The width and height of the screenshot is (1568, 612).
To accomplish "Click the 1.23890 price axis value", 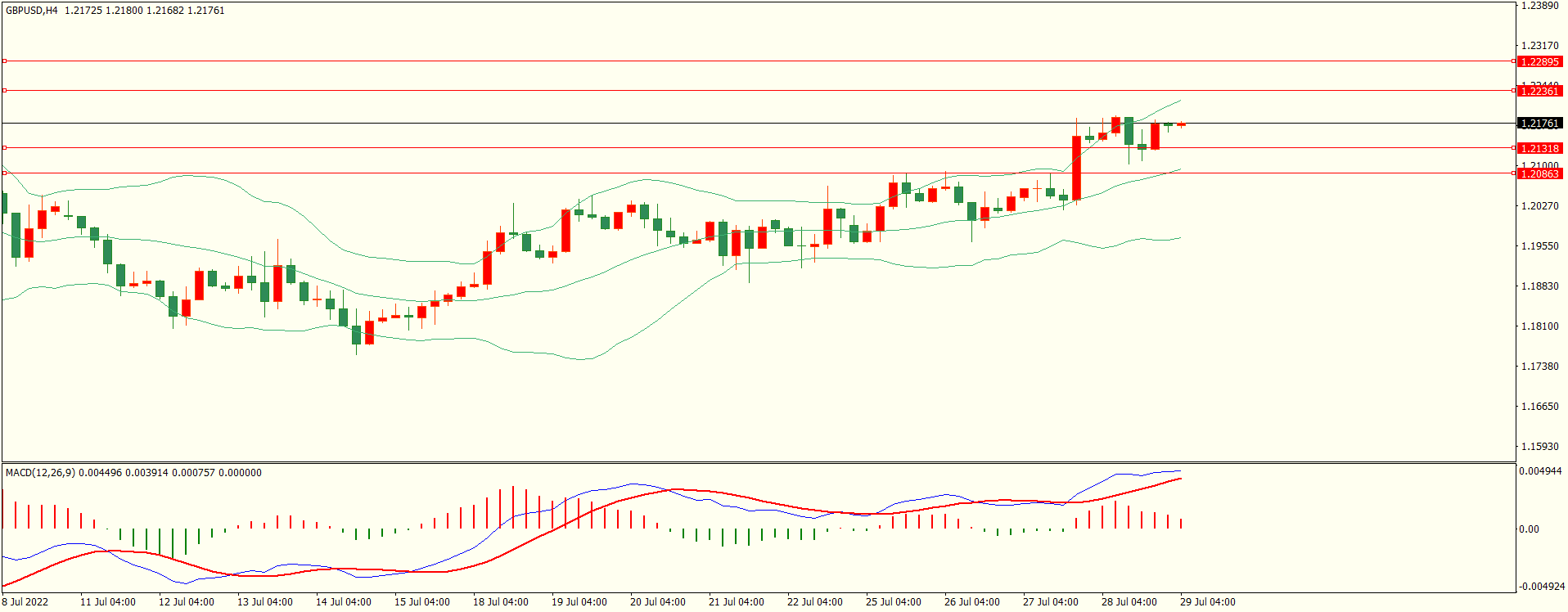I will click(x=1539, y=6).
